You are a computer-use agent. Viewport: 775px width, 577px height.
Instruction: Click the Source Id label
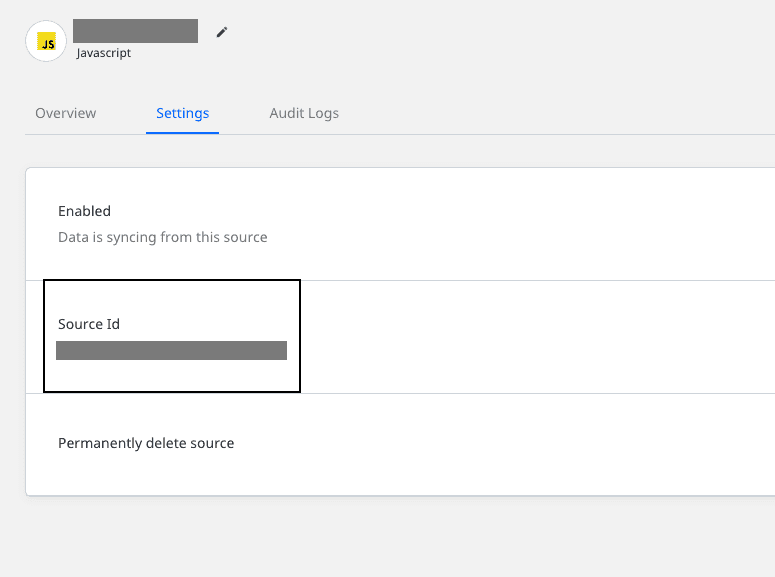tap(89, 324)
